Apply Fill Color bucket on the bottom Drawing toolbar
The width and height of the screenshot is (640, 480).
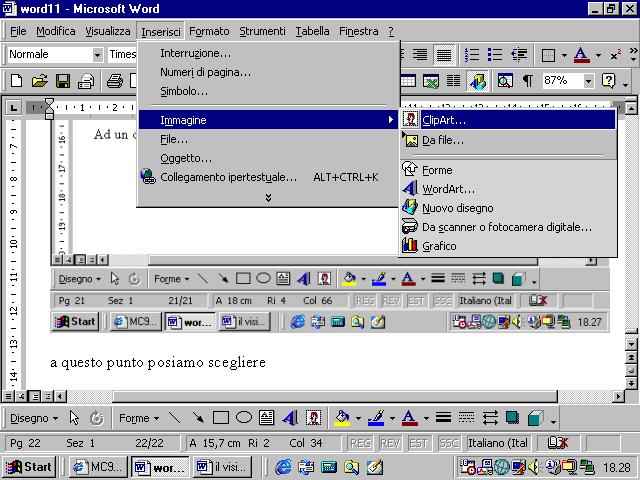point(342,418)
